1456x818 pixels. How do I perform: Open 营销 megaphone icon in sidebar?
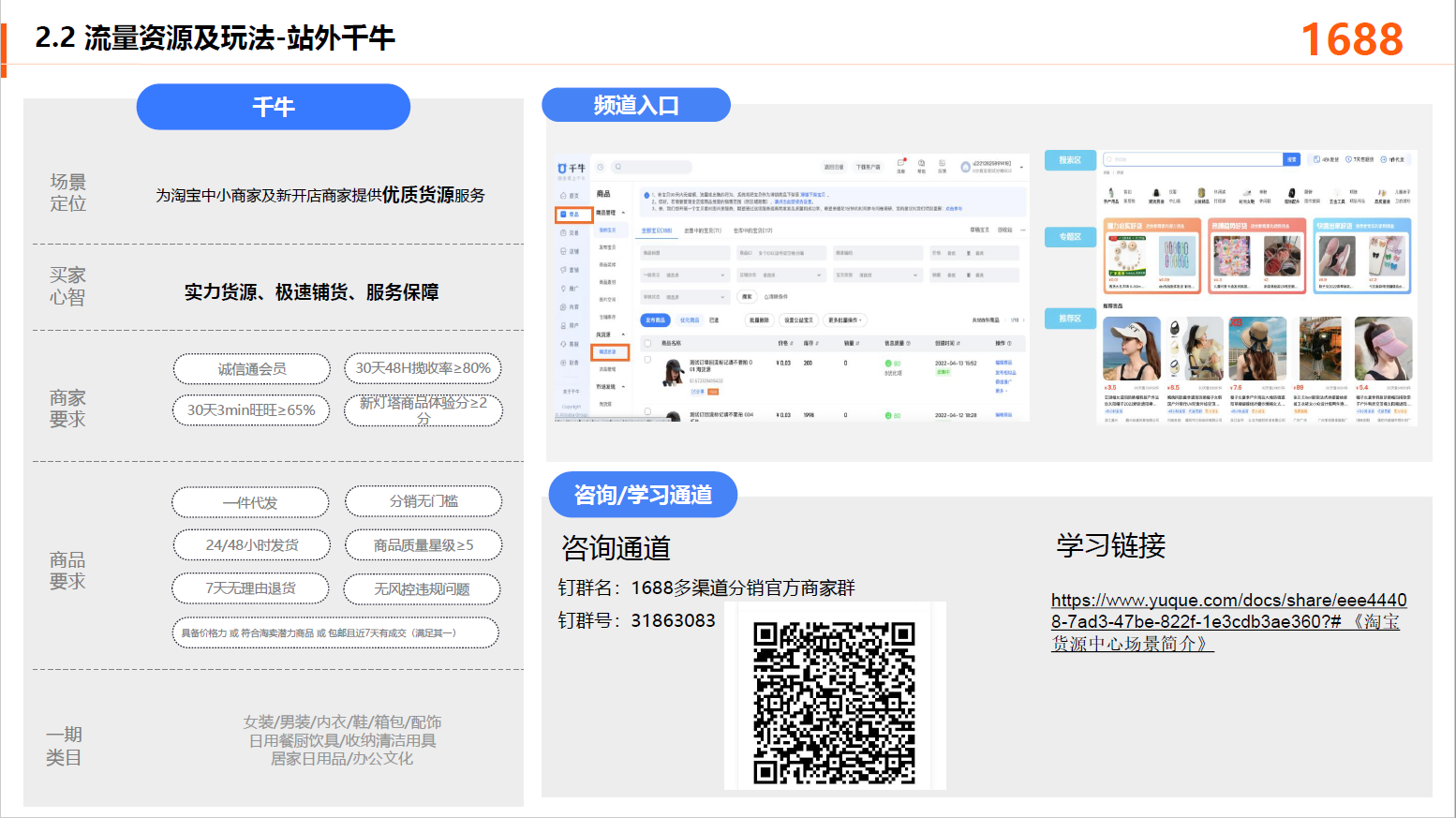click(563, 270)
